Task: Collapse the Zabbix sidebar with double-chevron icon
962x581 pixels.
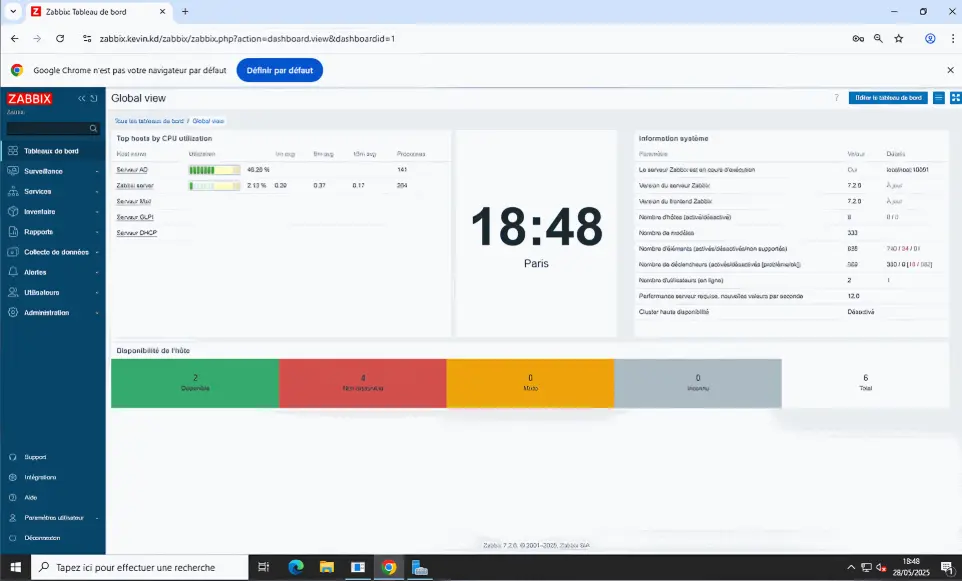Action: click(82, 99)
